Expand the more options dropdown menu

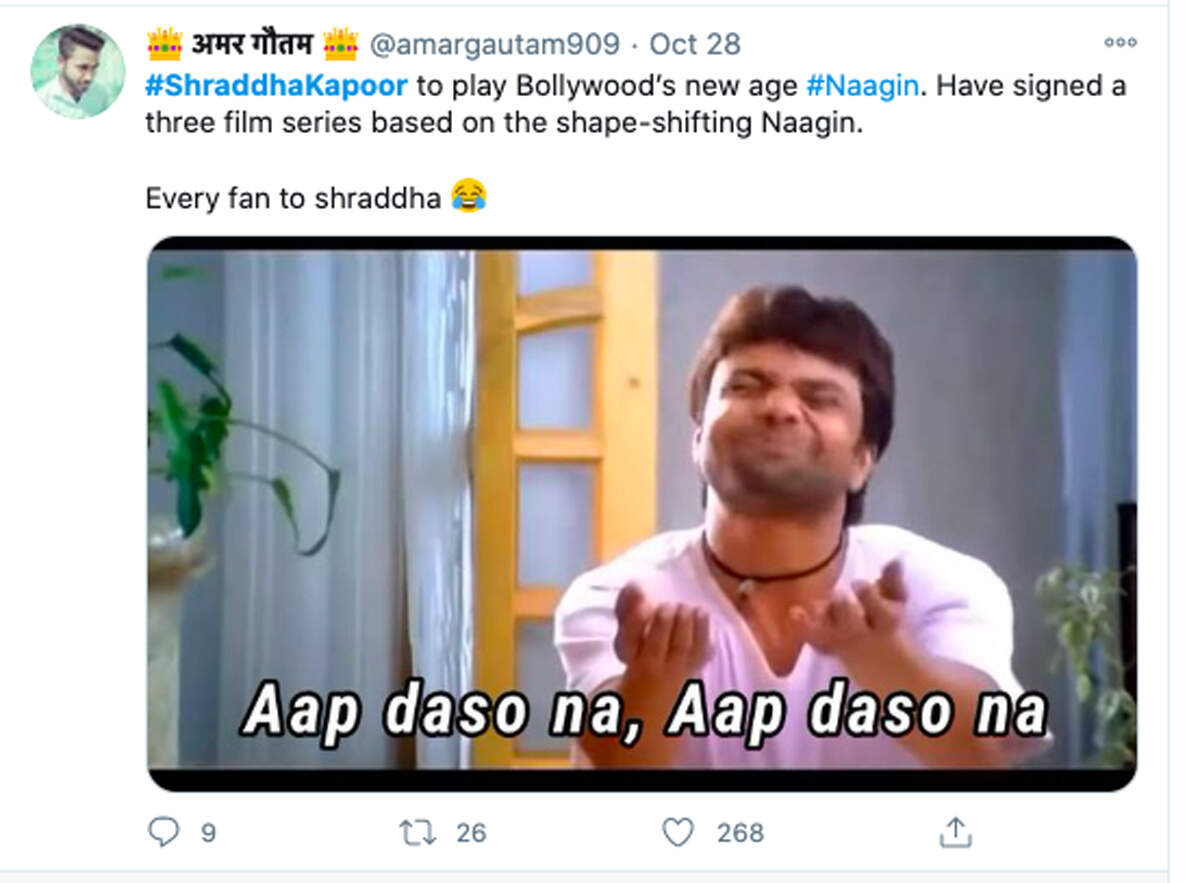(1120, 43)
